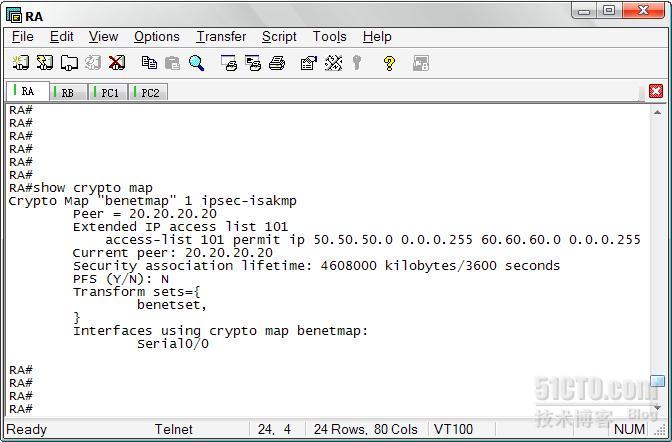Click the "Serial0/0" interface text
The width and height of the screenshot is (672, 442).
[173, 344]
